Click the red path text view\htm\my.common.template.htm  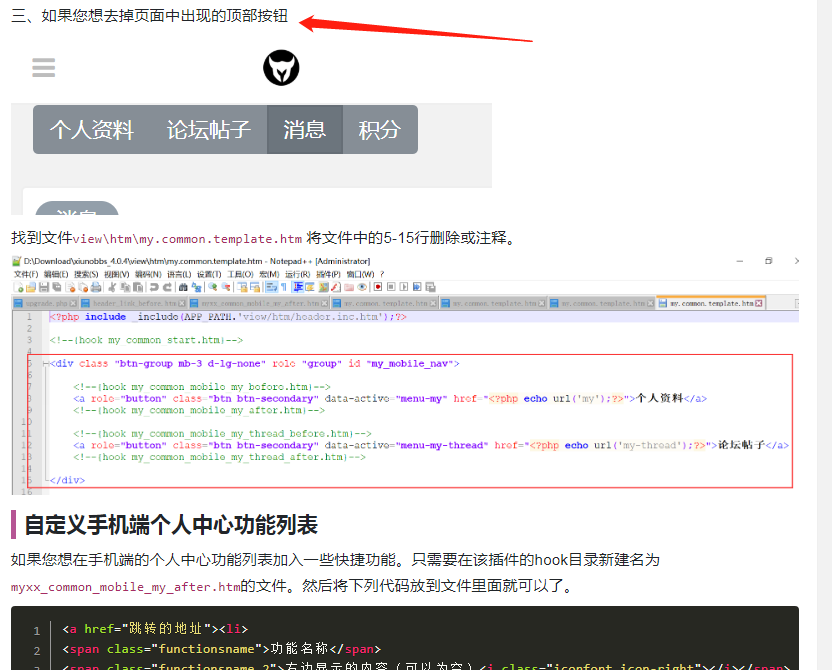click(x=187, y=239)
